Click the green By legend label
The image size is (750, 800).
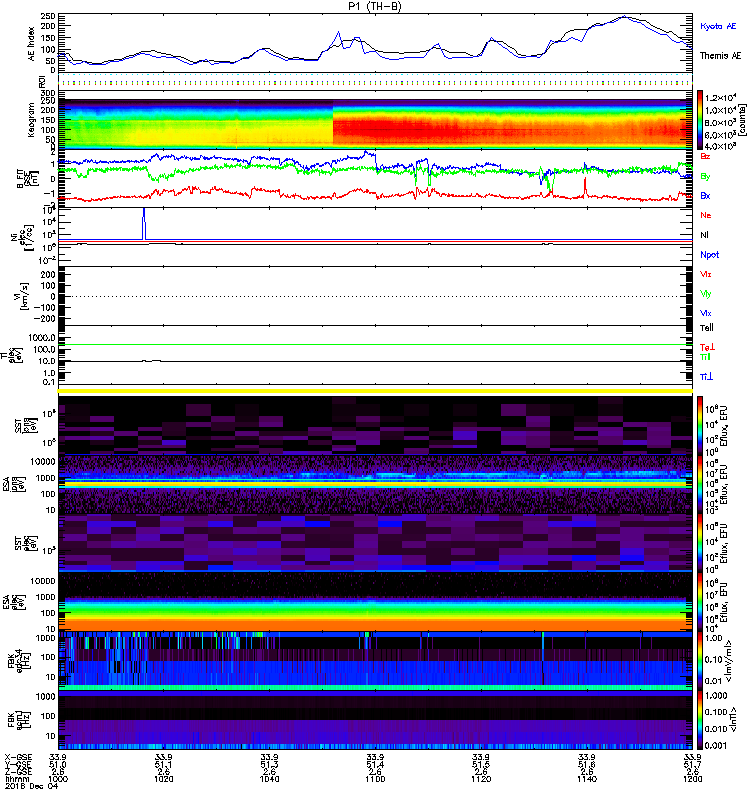point(705,177)
